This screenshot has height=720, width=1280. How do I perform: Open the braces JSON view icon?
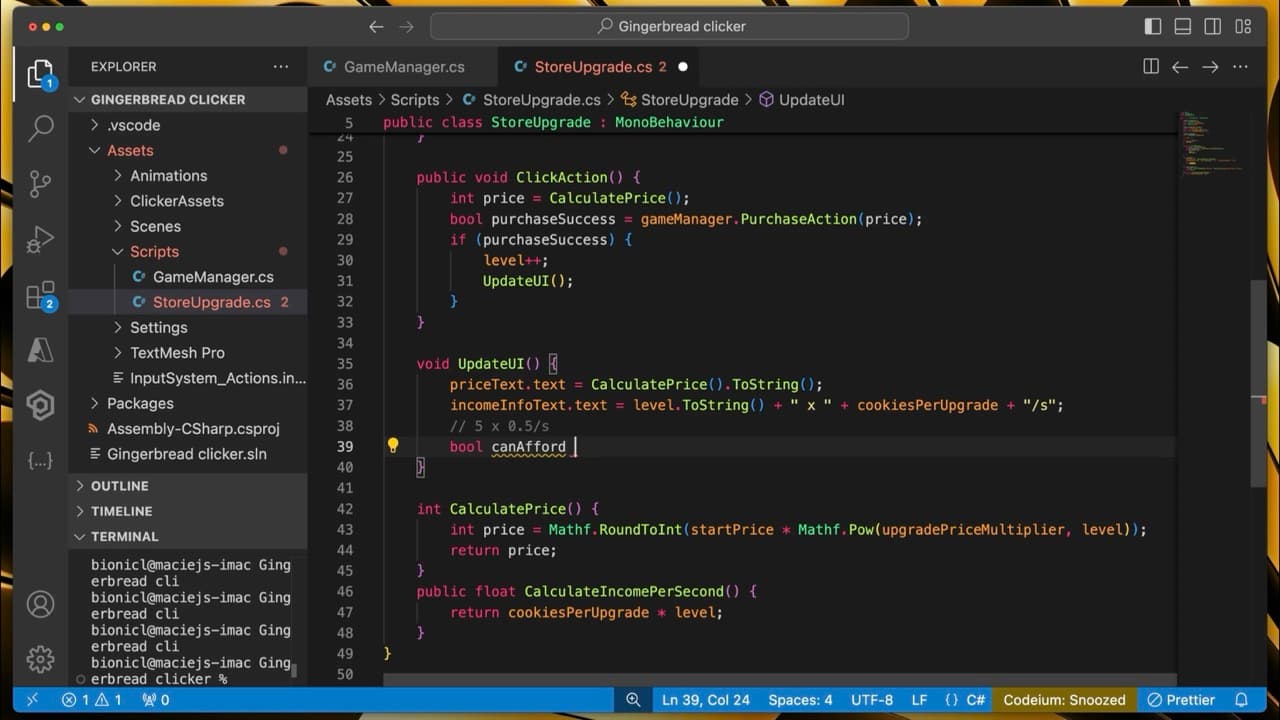pos(40,460)
